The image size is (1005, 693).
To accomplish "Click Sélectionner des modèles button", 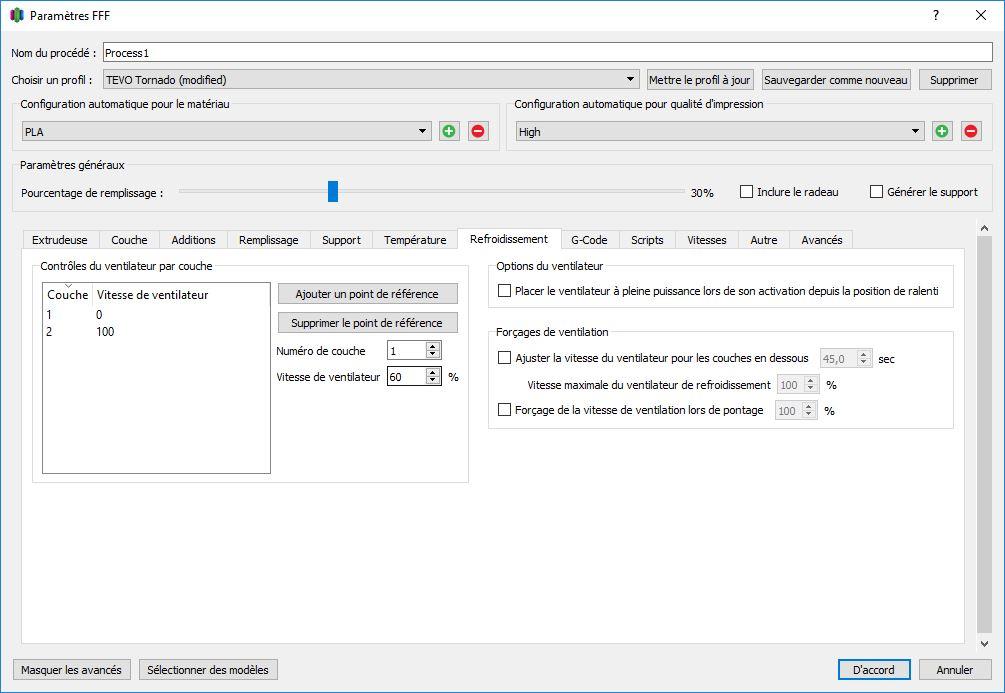I will [208, 669].
